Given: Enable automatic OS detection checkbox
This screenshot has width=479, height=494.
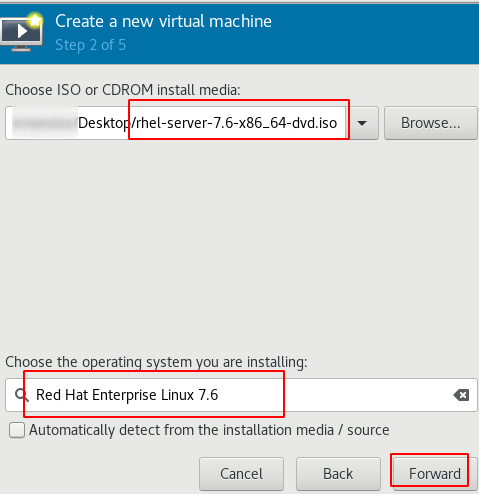Looking at the screenshot, I should pos(17,430).
